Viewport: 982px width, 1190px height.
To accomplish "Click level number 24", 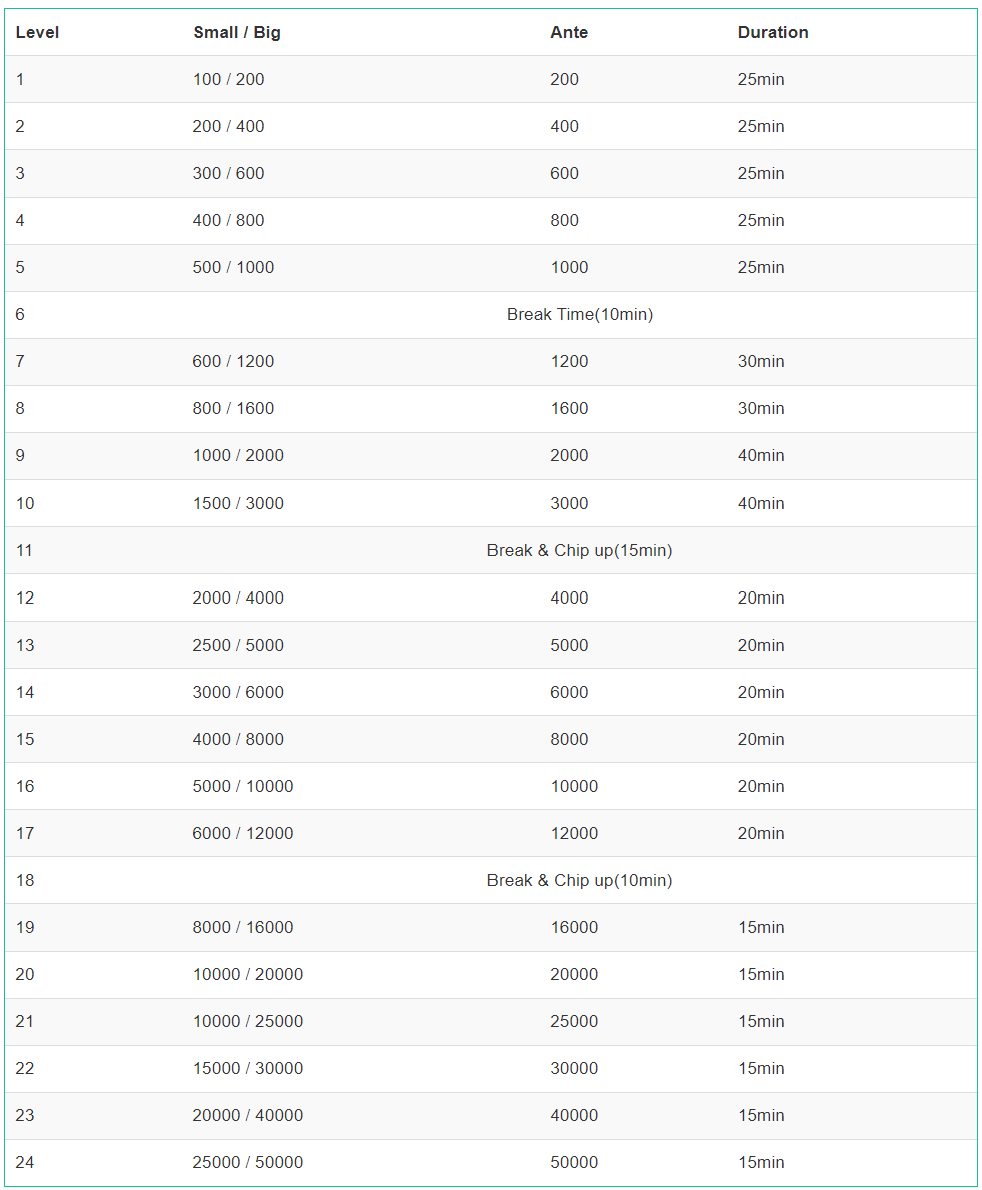I will [25, 1163].
